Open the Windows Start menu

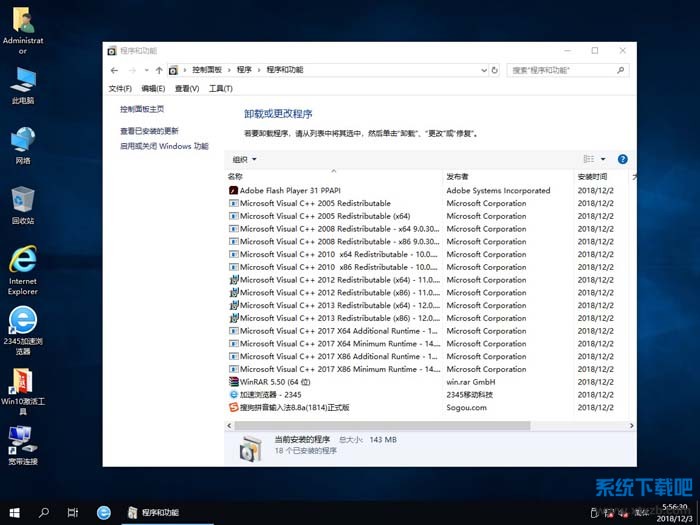pos(14,512)
